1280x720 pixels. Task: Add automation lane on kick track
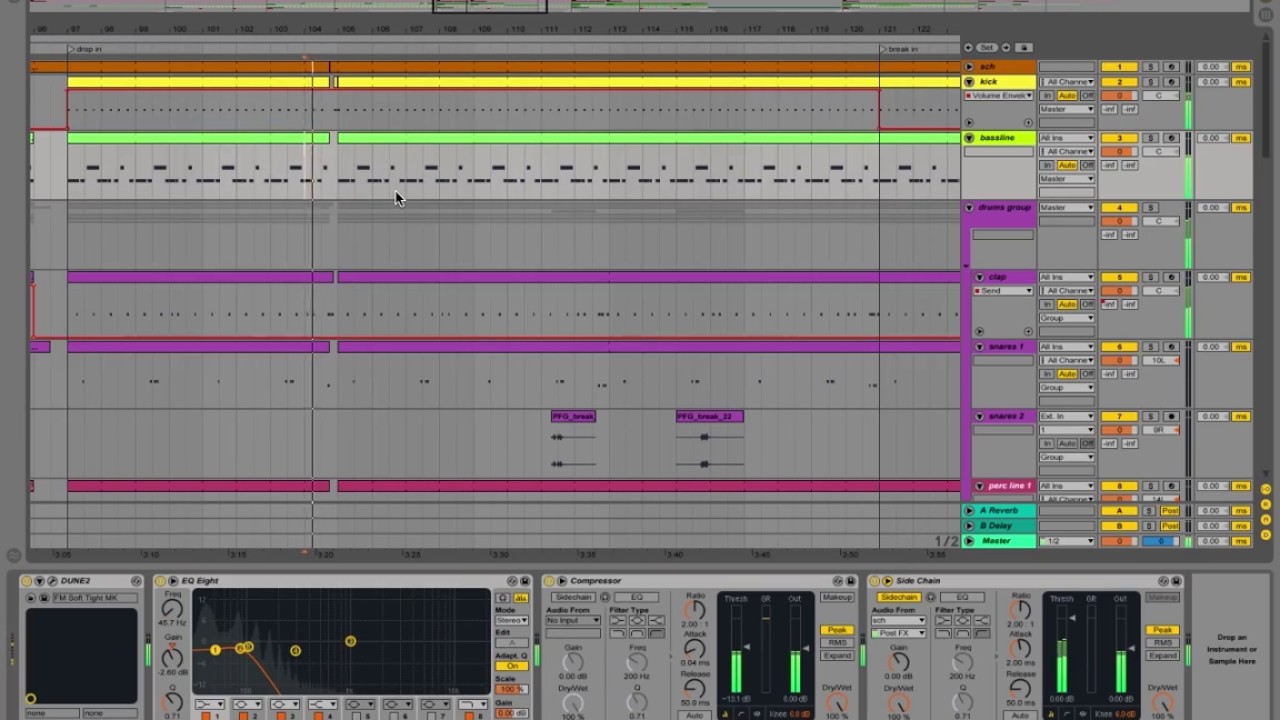pos(1028,122)
